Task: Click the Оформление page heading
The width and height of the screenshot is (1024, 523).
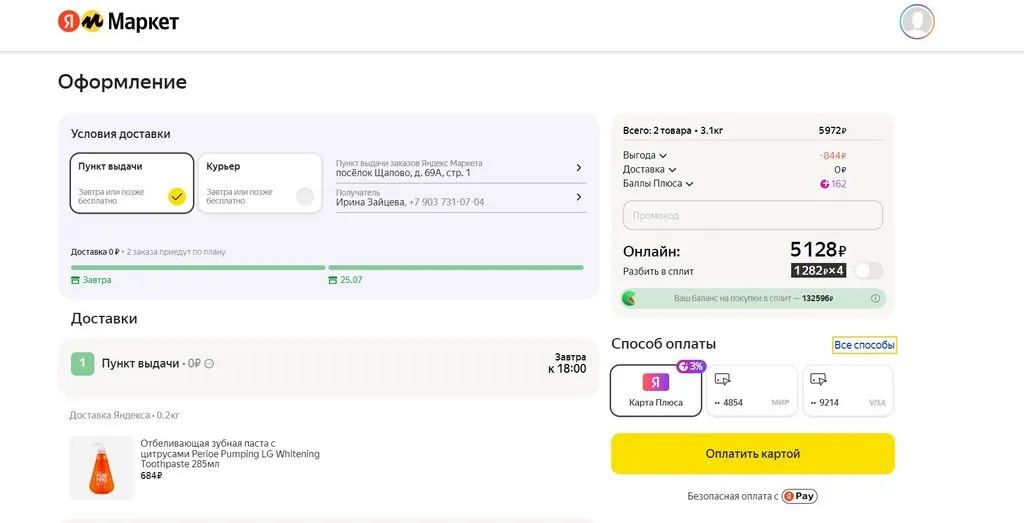Action: pos(122,82)
